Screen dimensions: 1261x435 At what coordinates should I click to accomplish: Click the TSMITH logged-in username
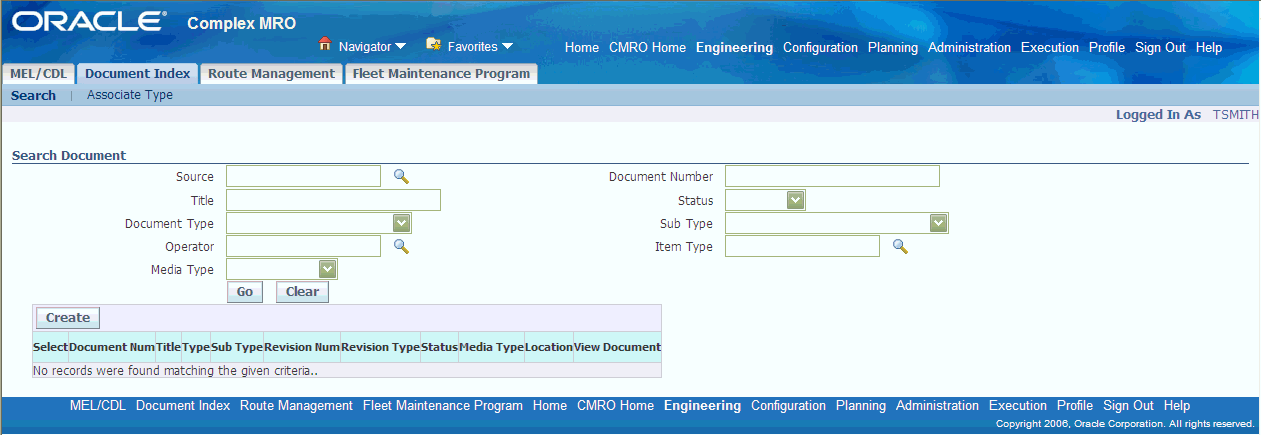[x=1236, y=115]
